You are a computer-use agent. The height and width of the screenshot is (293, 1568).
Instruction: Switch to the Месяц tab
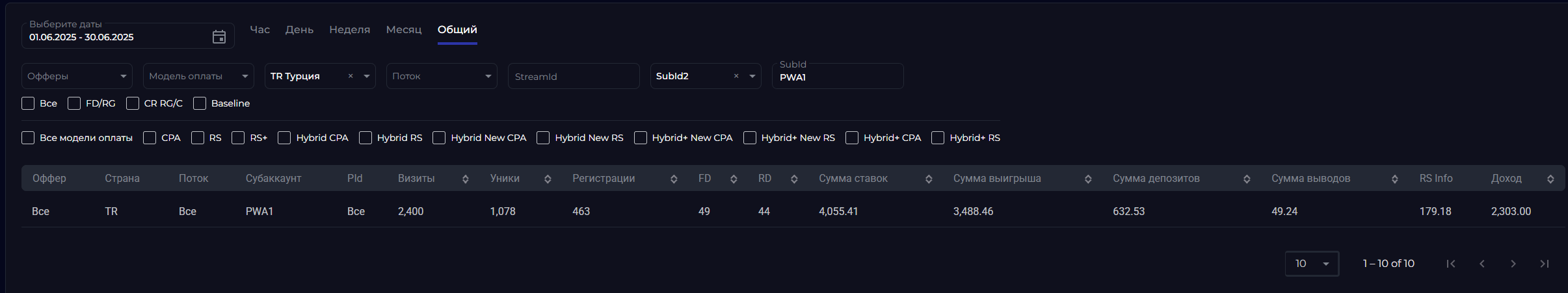tap(404, 30)
